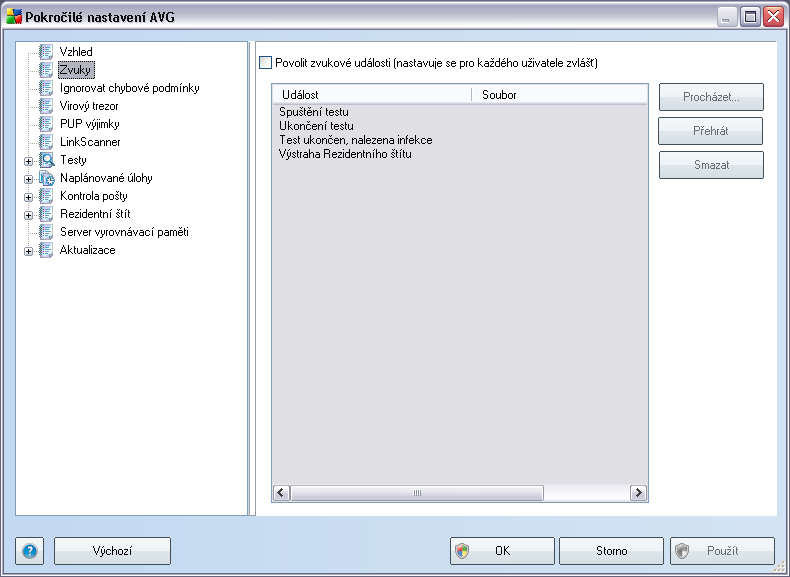Confirm settings with the OK button
The image size is (790, 577).
click(502, 551)
